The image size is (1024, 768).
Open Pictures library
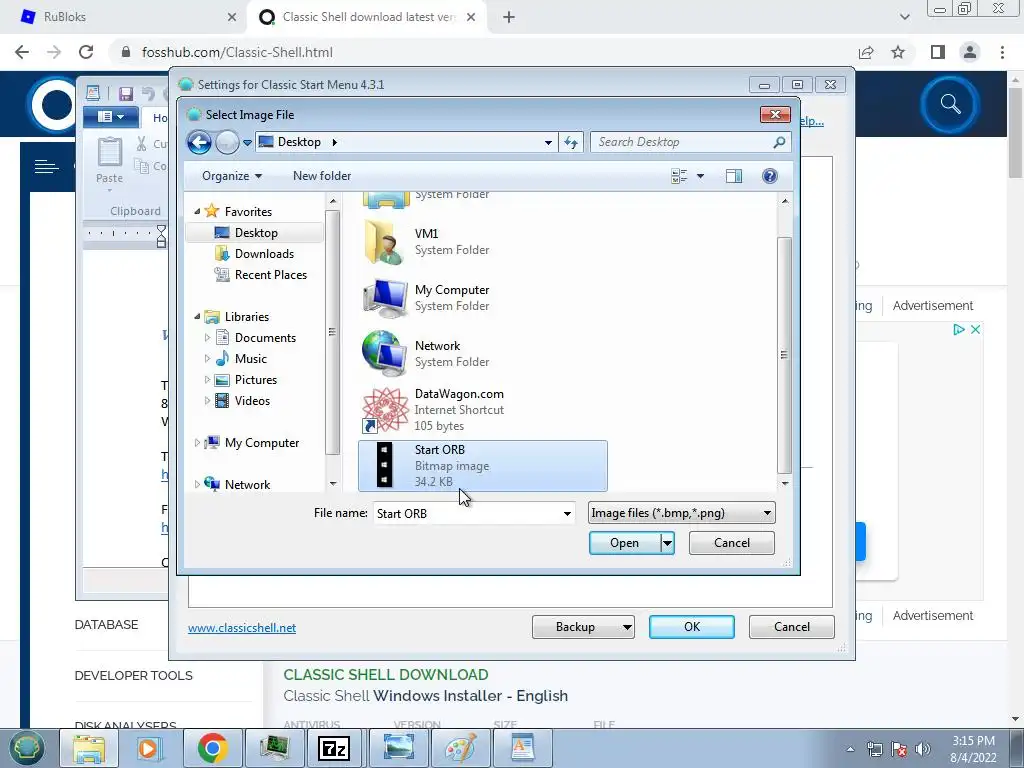256,379
